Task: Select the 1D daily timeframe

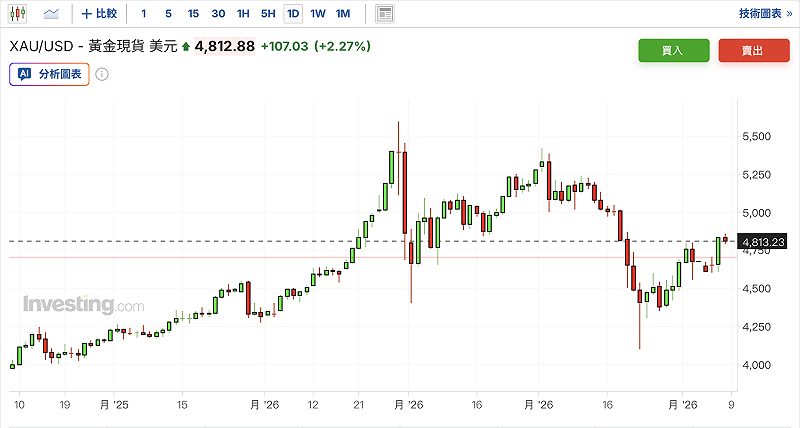Action: [x=293, y=14]
